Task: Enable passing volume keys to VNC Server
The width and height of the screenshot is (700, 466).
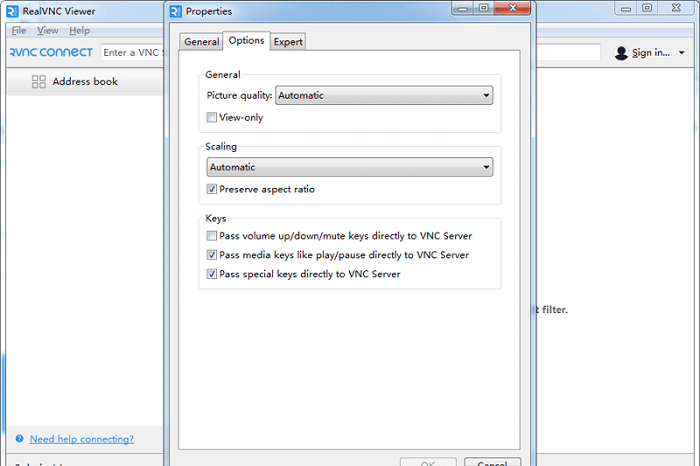Action: (212, 236)
